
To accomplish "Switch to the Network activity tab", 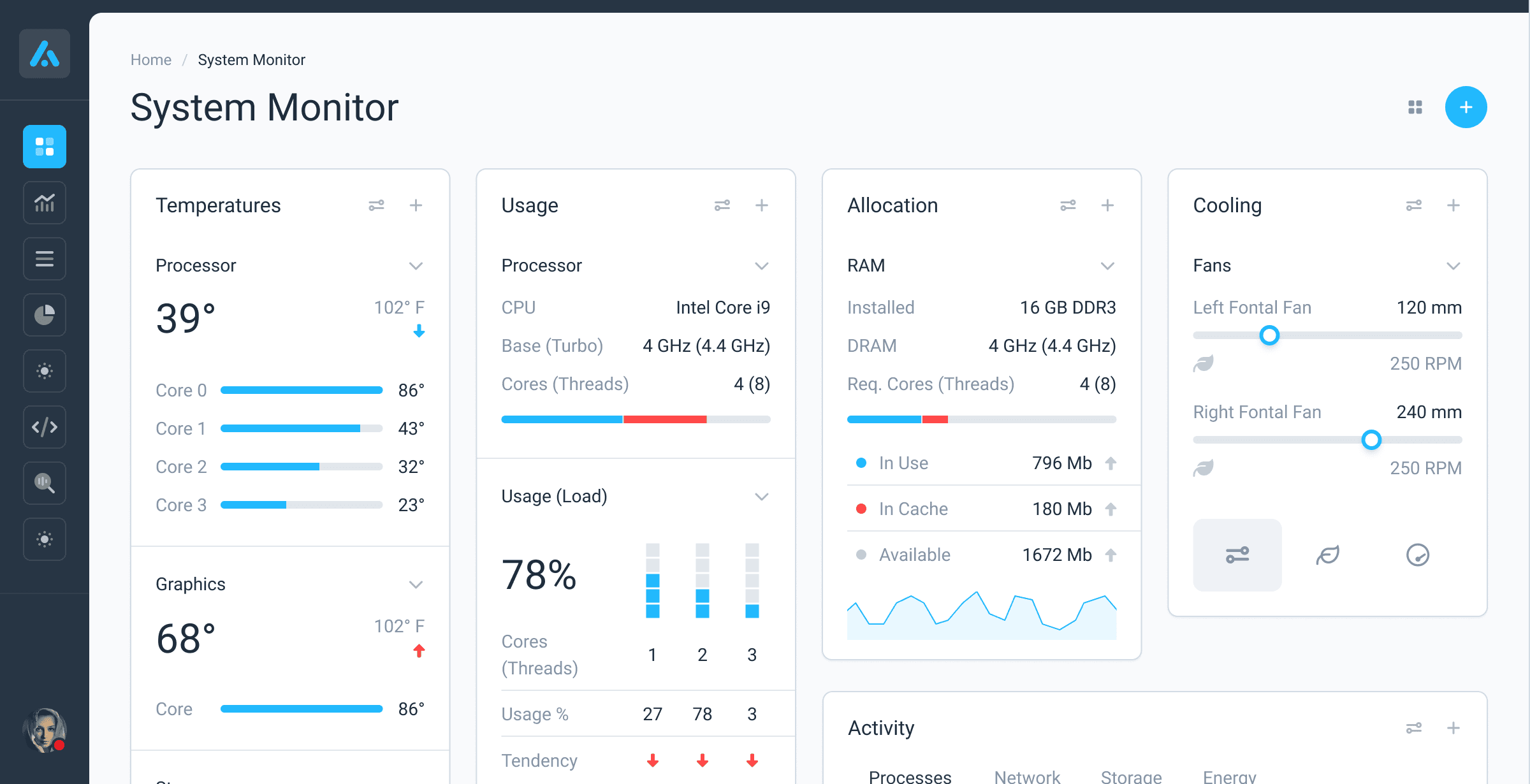I will (1027, 776).
